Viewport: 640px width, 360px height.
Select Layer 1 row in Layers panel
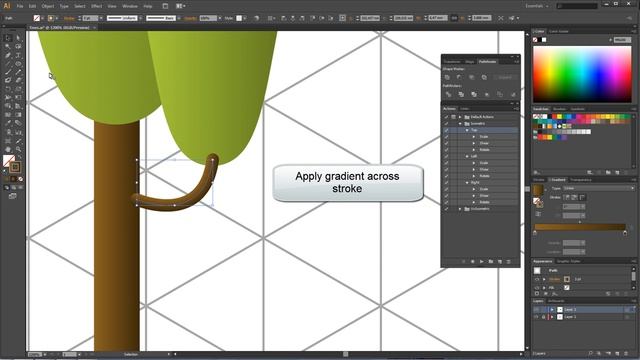pyautogui.click(x=583, y=317)
